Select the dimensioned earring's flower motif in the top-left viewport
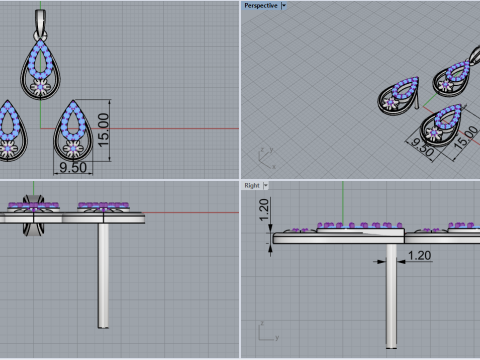The width and height of the screenshot is (480, 360). (x=73, y=149)
